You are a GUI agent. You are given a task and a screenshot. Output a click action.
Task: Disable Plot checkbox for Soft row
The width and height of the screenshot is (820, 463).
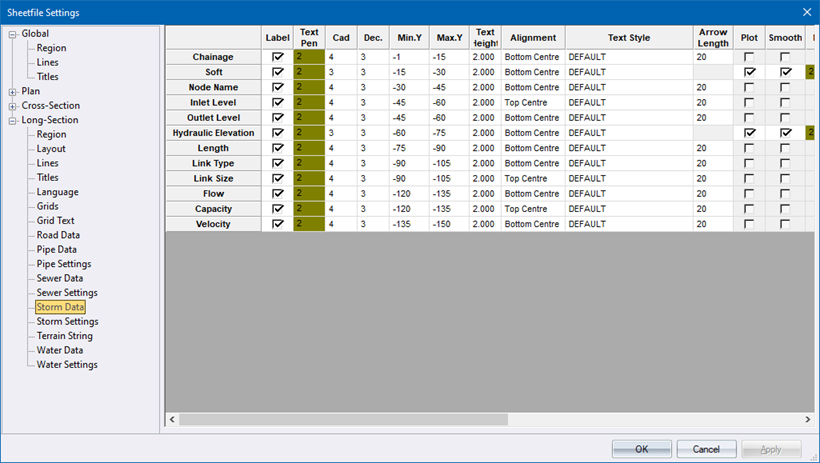749,73
